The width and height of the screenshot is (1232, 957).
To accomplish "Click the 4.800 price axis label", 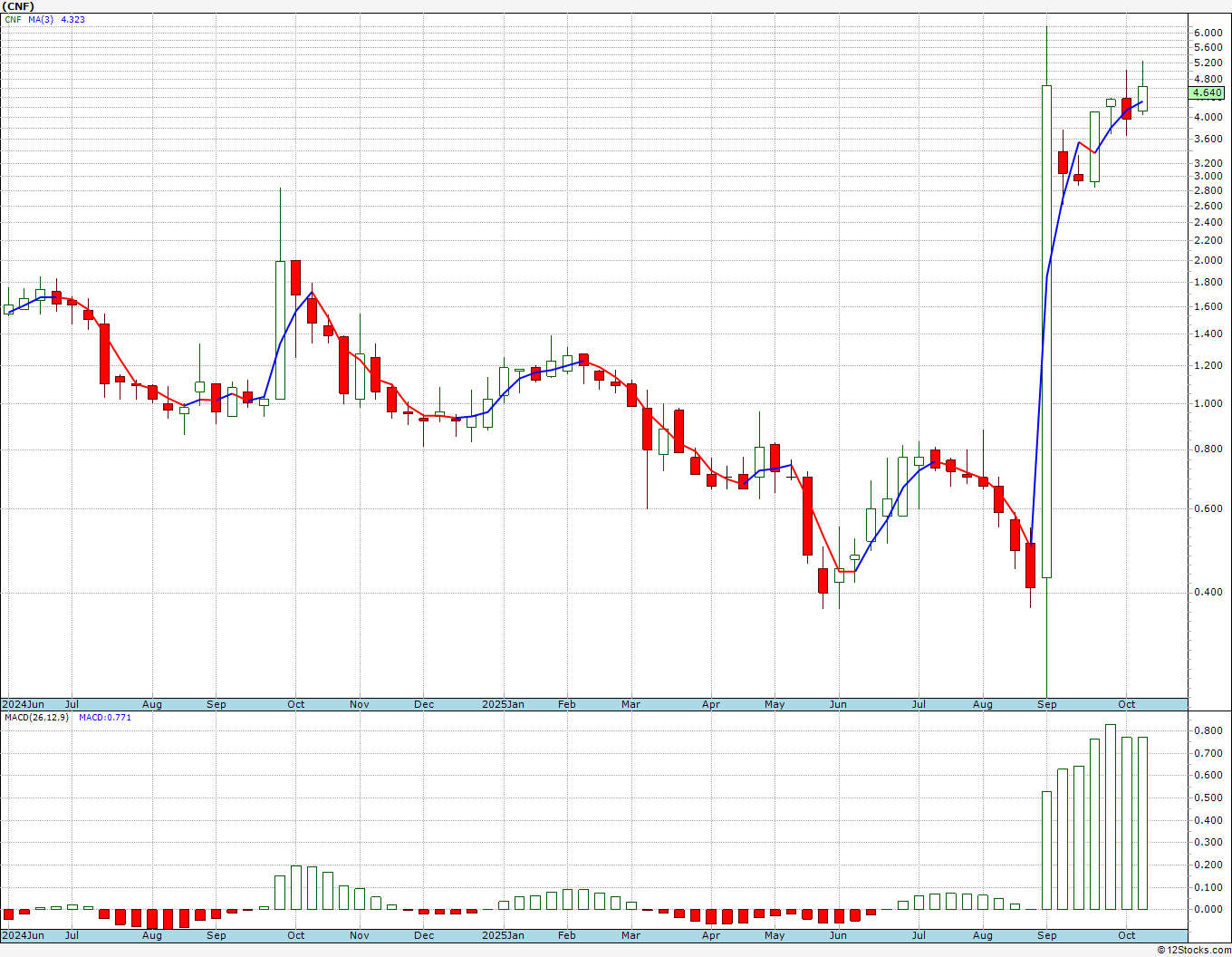I will [1208, 79].
